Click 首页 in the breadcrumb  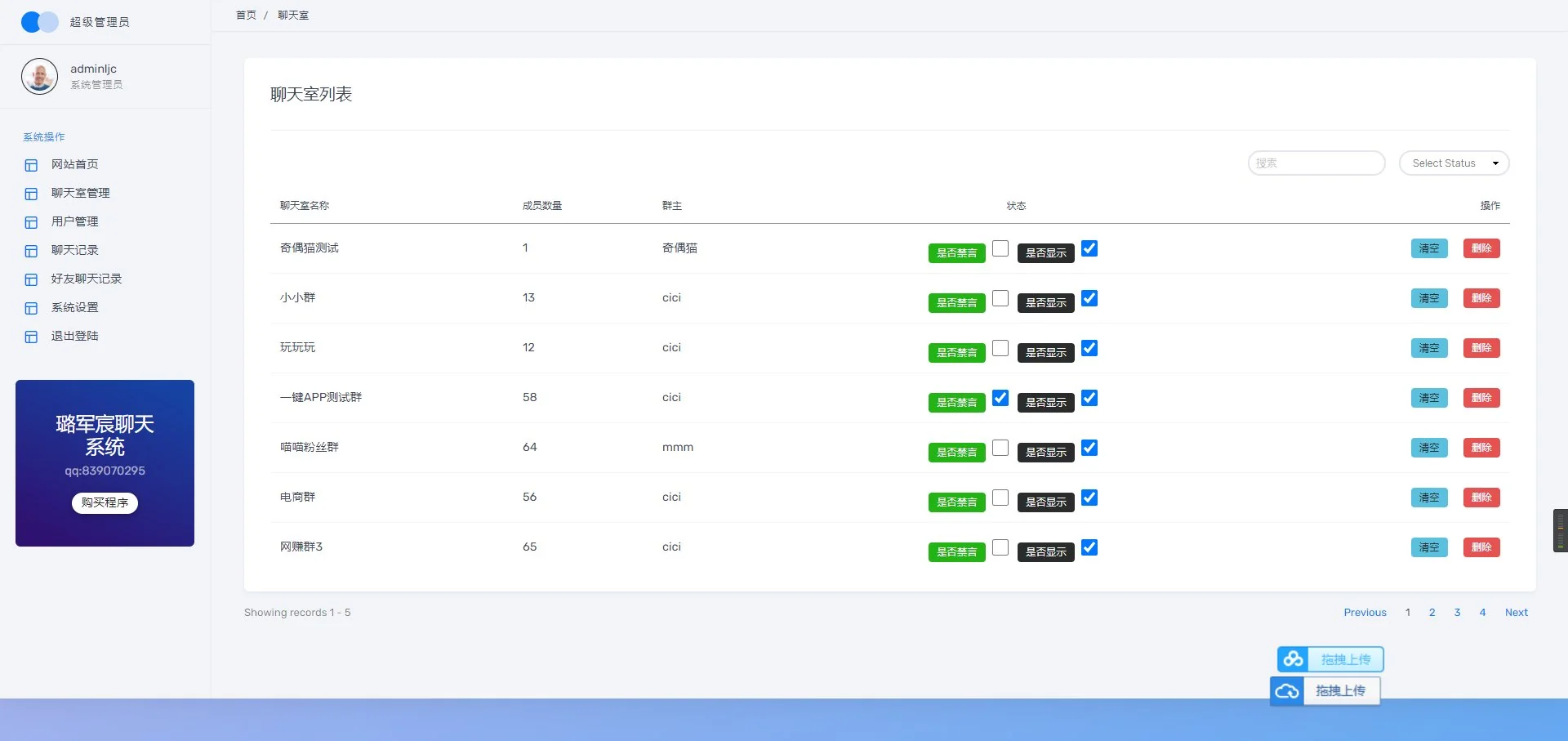(246, 16)
